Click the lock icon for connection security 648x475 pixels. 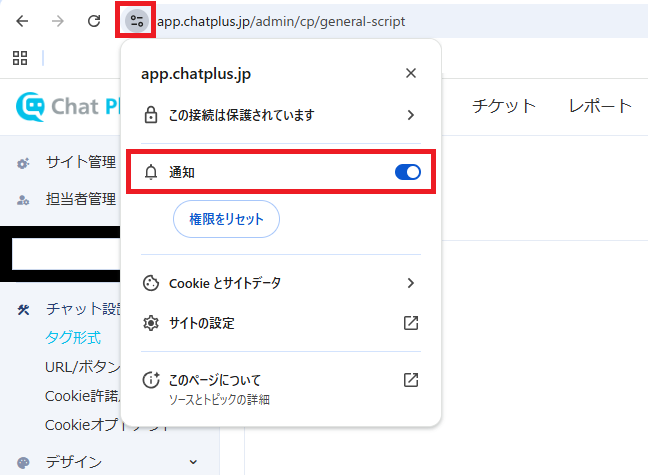pos(152,115)
